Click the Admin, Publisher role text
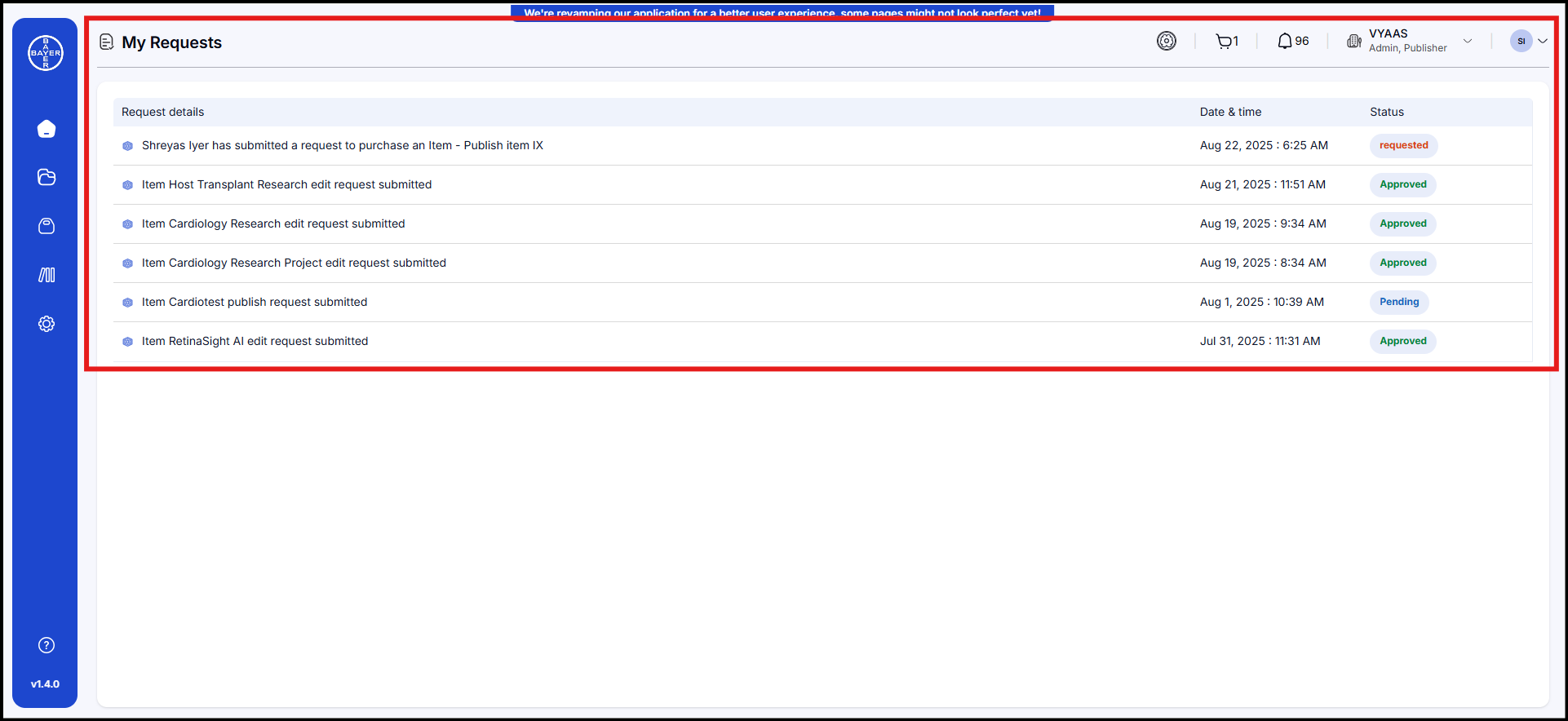The height and width of the screenshot is (721, 1568). 1407,48
